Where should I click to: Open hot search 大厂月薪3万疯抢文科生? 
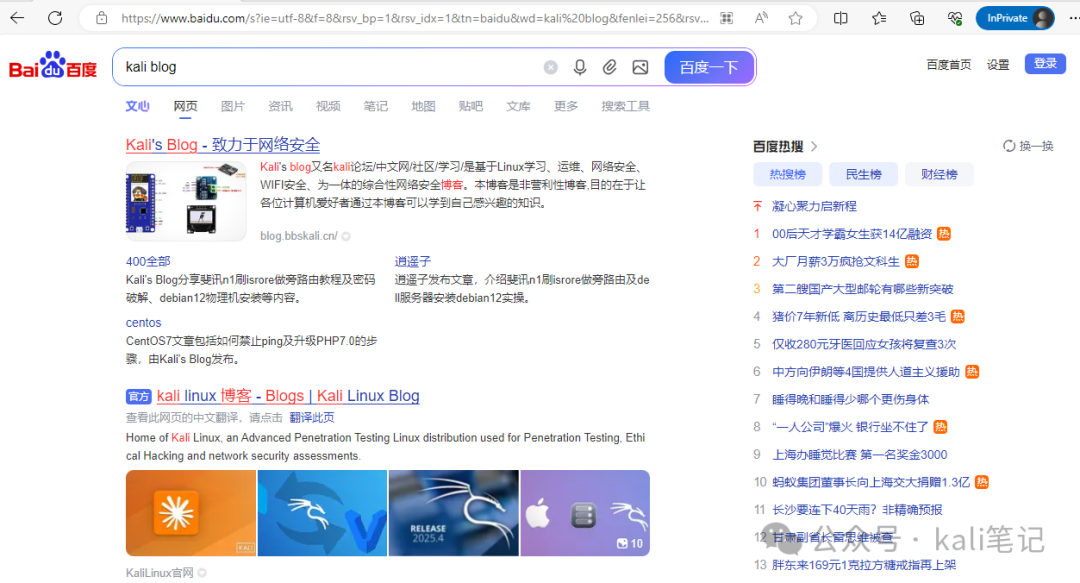[x=835, y=261]
